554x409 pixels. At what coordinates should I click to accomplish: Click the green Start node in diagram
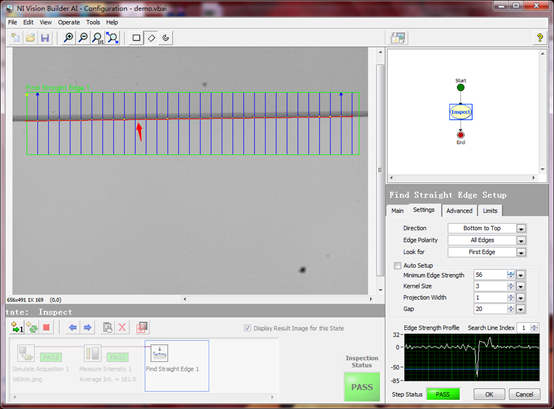pyautogui.click(x=460, y=88)
